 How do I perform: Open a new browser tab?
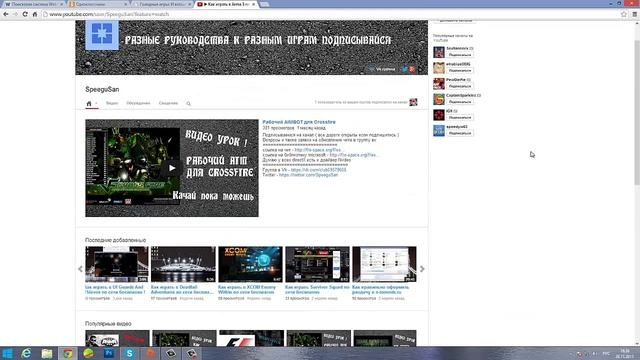click(x=264, y=4)
